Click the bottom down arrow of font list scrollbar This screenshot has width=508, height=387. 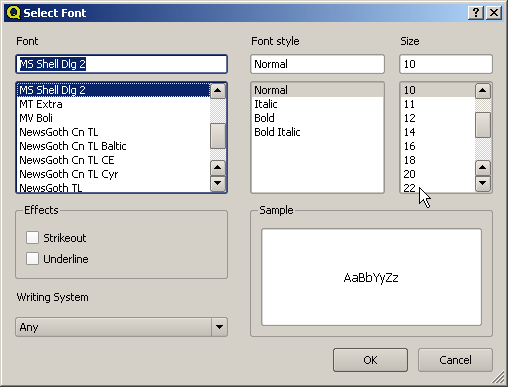pyautogui.click(x=218, y=183)
